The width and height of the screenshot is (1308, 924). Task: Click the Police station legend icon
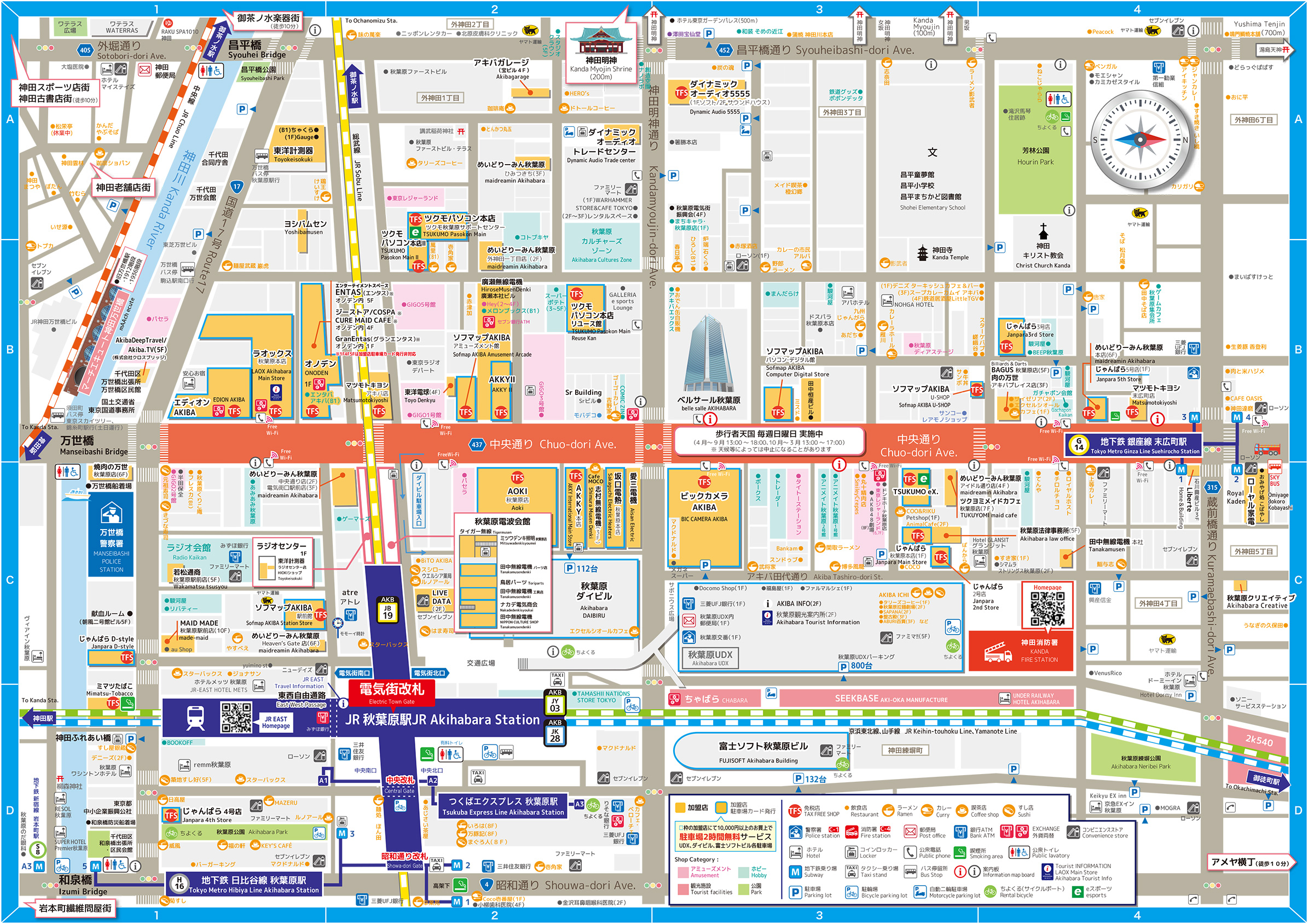(796, 832)
